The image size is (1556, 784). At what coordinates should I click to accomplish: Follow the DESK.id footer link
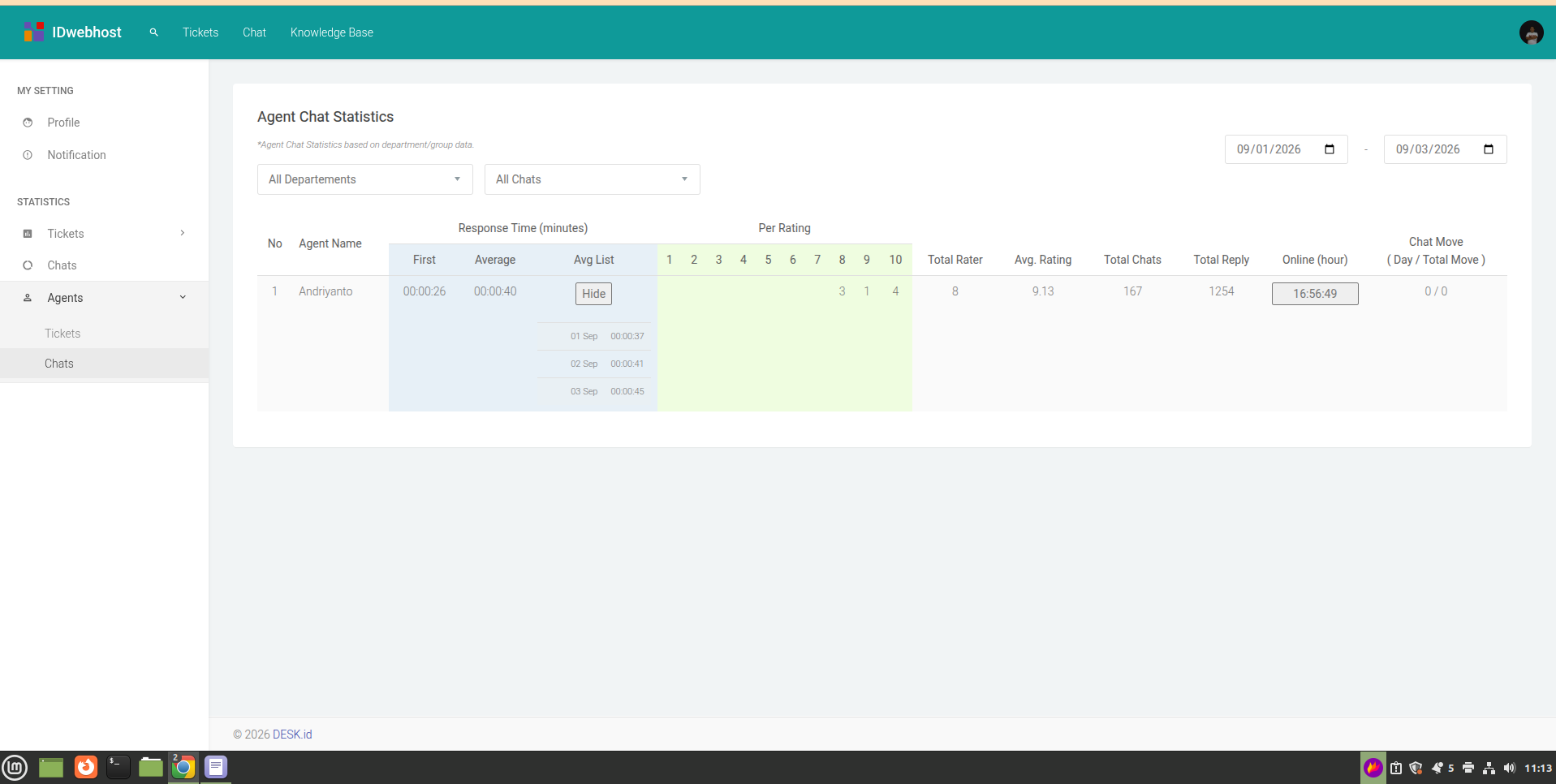(292, 734)
